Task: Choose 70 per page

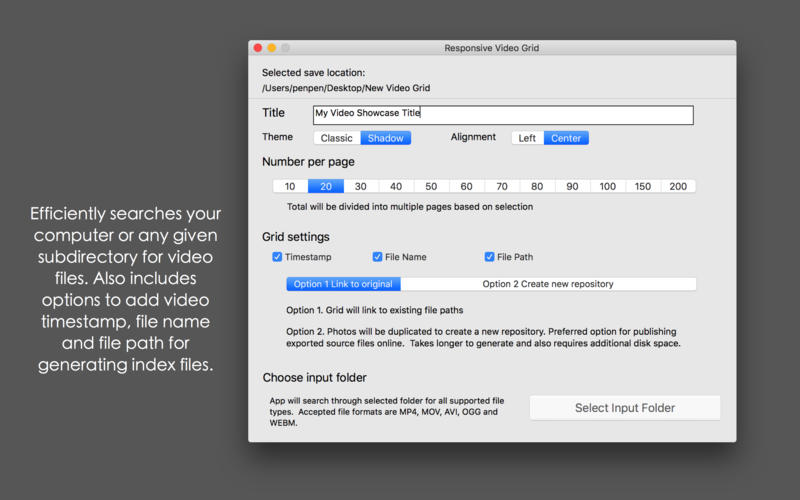Action: point(502,186)
